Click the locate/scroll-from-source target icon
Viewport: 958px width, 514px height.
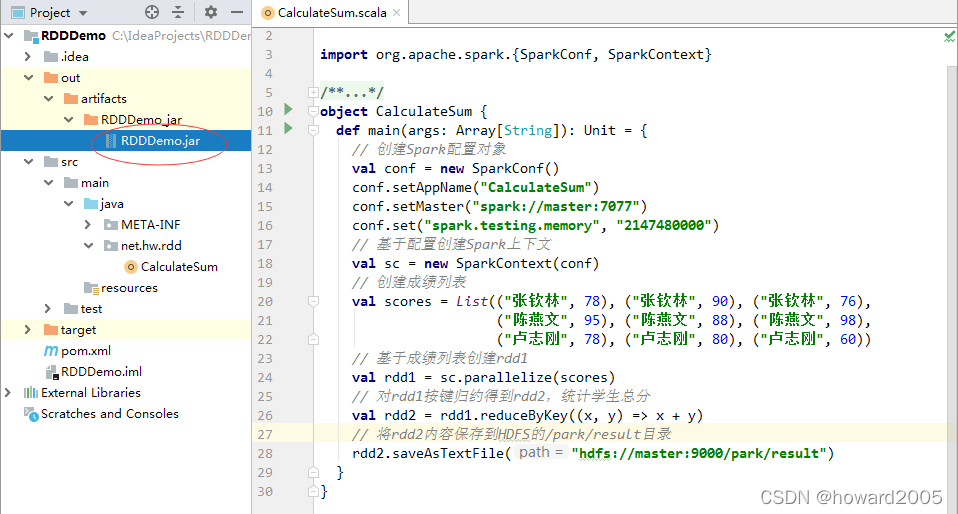(152, 12)
